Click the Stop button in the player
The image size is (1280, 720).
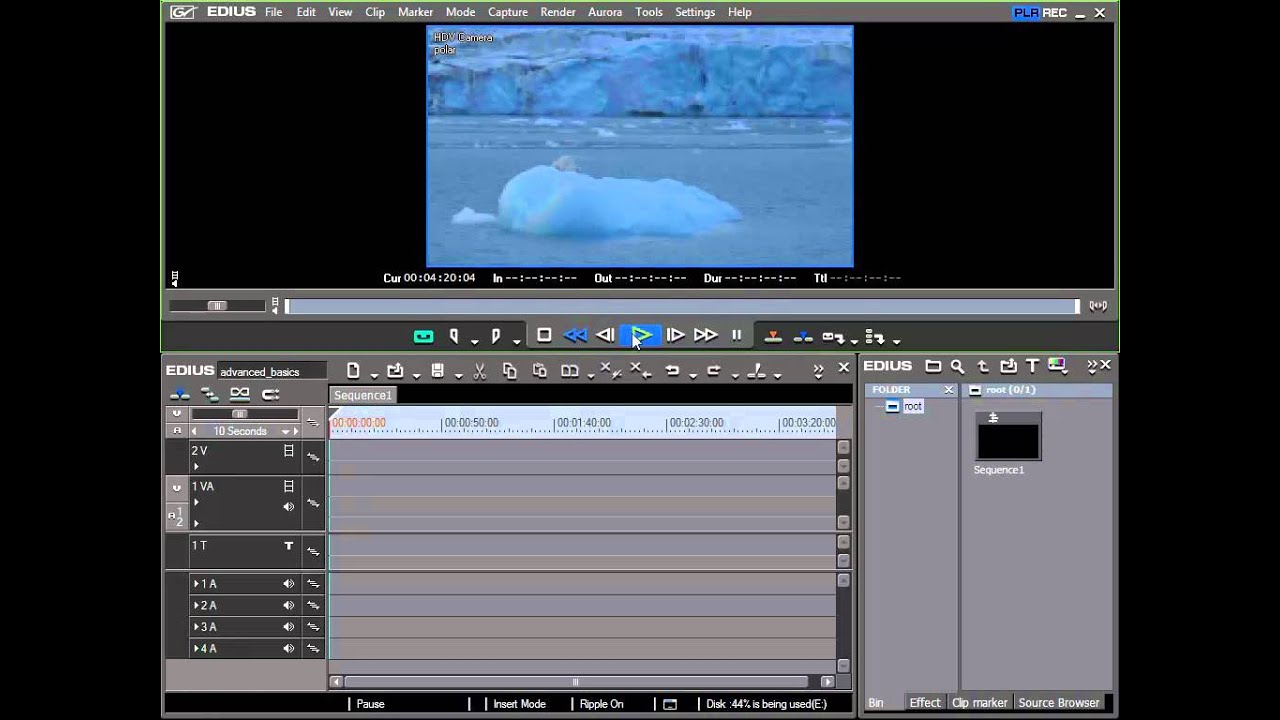click(544, 336)
